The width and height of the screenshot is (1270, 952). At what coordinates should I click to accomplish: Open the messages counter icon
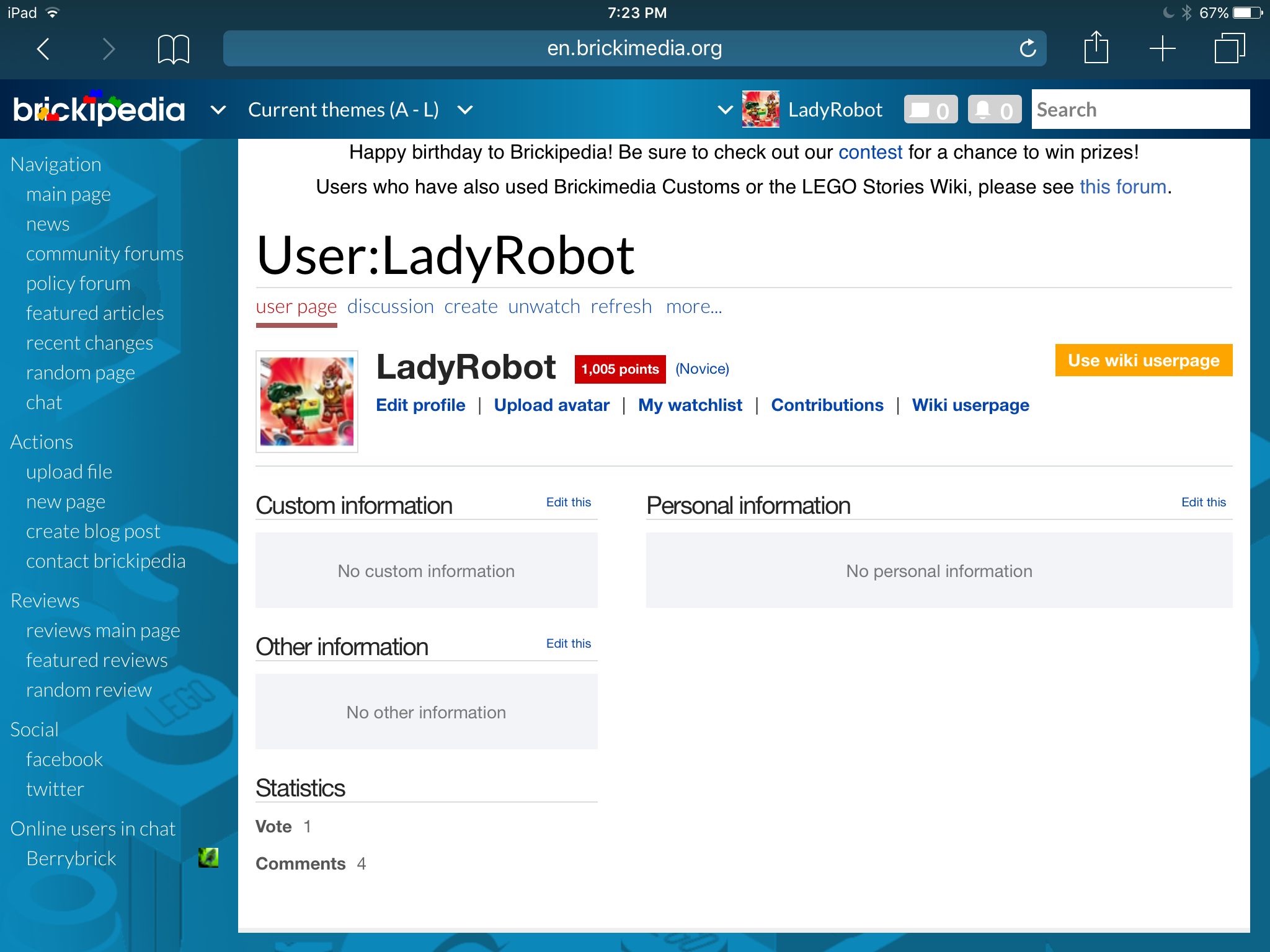pyautogui.click(x=930, y=110)
